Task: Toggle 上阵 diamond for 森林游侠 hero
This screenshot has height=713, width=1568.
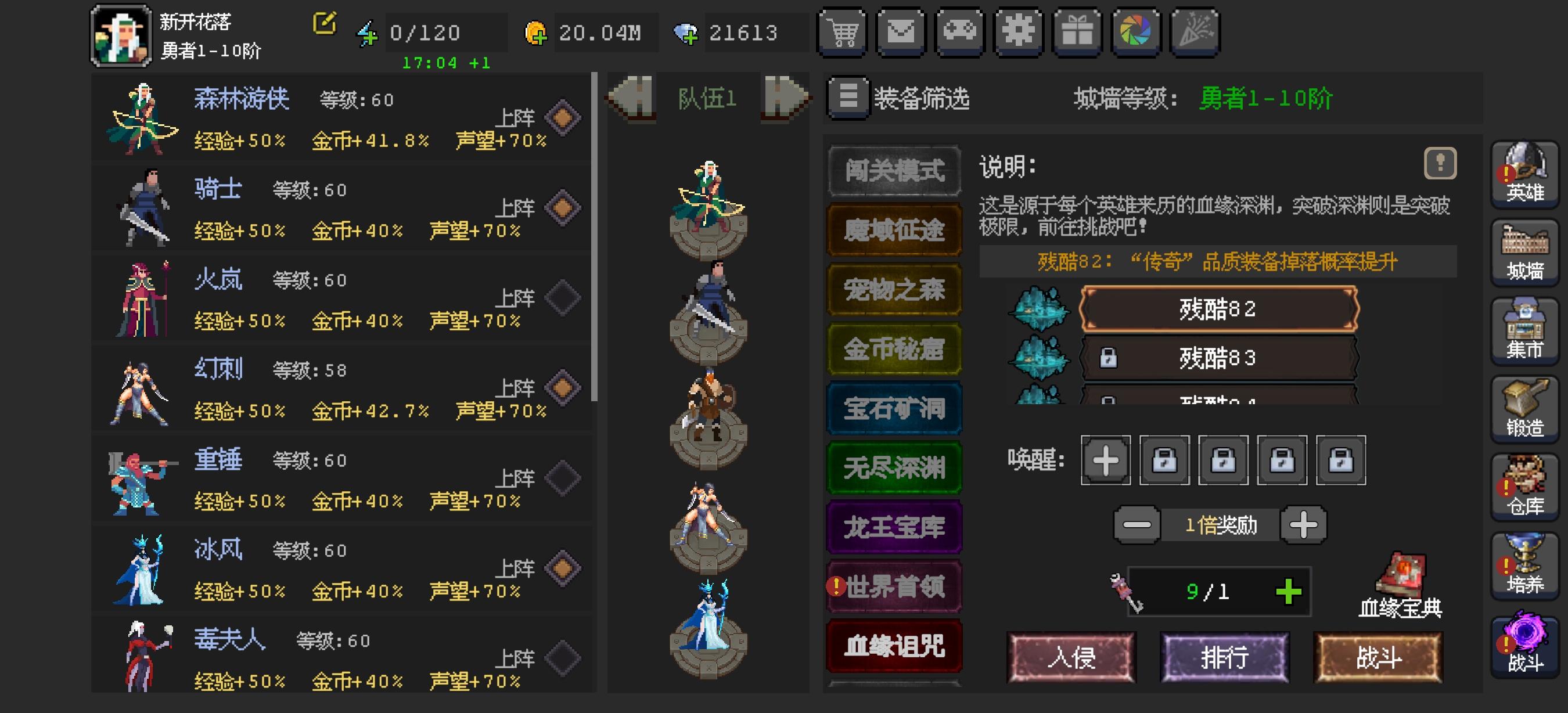Action: pos(562,117)
